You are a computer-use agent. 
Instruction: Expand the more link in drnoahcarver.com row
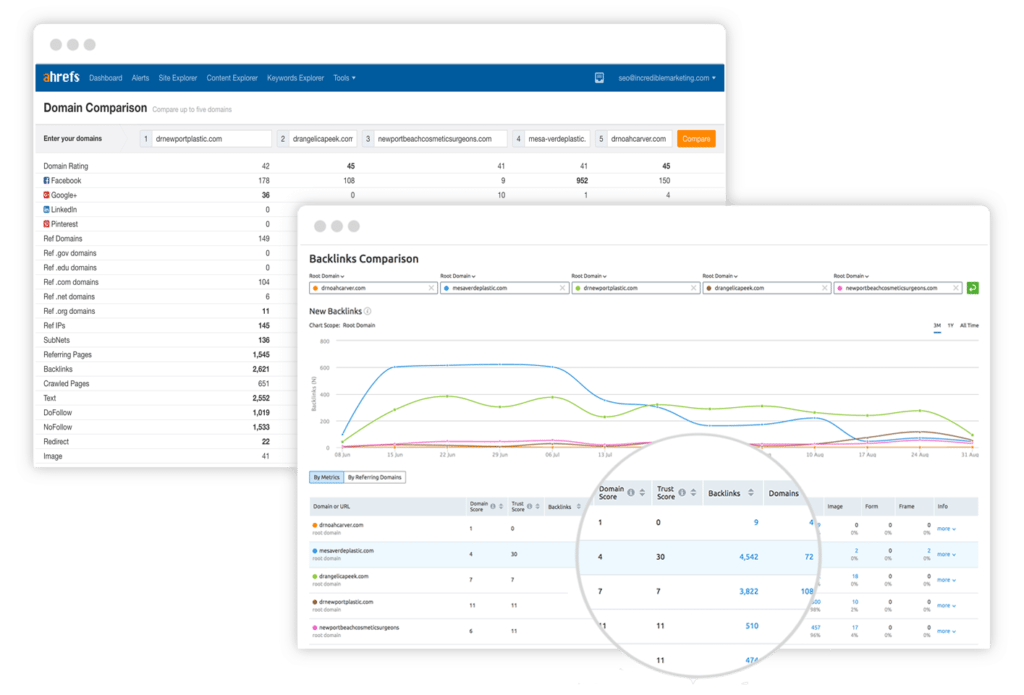(946, 529)
